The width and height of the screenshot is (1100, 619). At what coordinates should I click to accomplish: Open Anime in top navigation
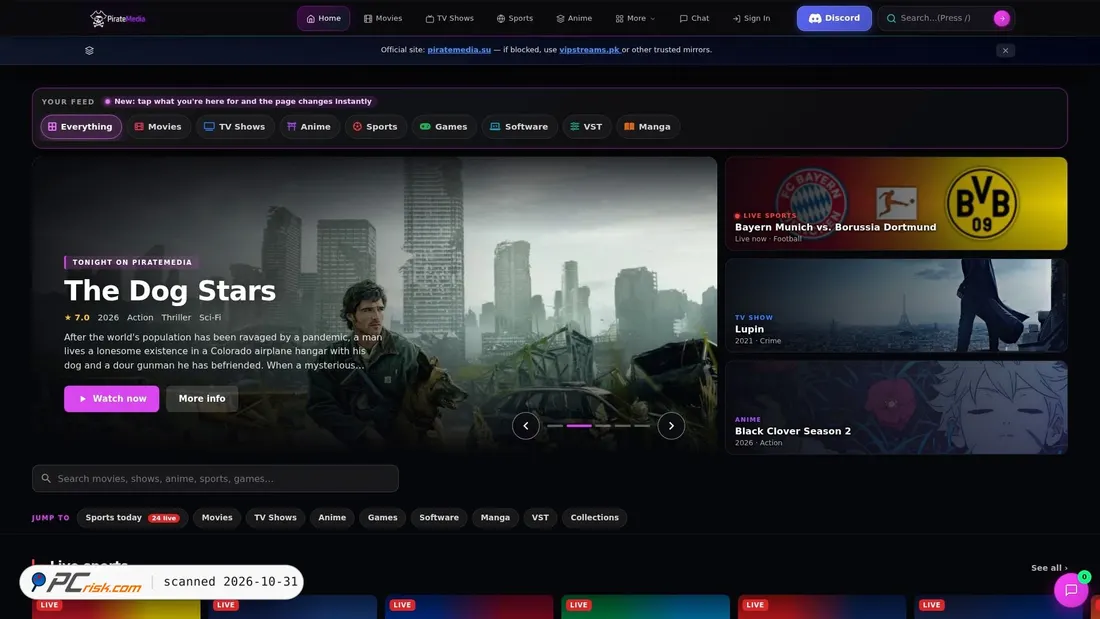[575, 18]
